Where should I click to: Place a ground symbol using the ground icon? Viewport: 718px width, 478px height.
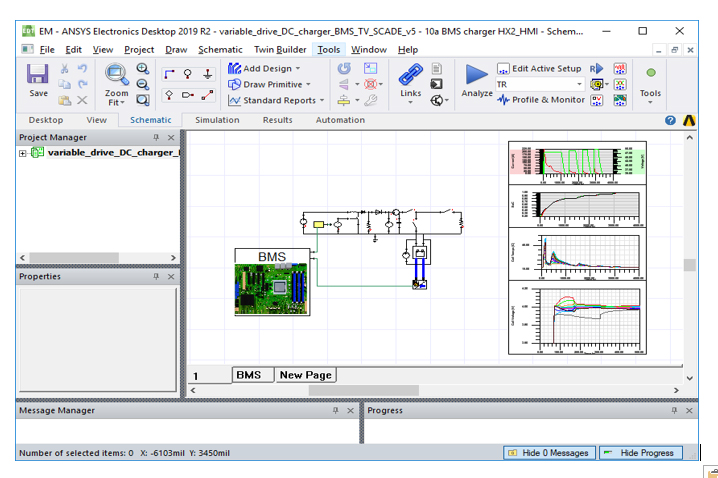(208, 73)
